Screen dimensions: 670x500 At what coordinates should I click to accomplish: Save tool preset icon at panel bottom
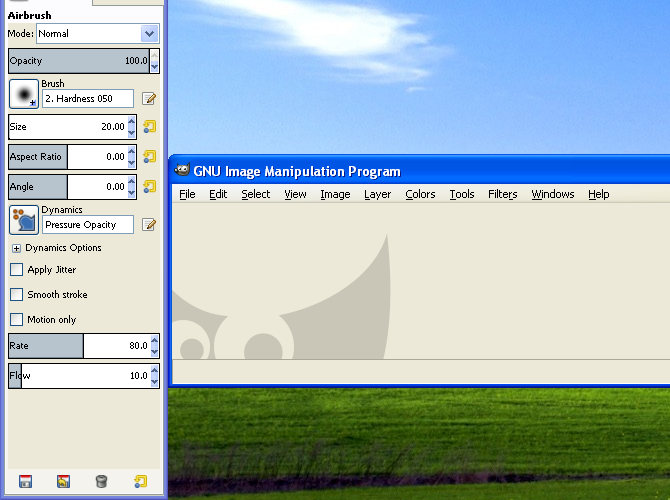point(26,481)
